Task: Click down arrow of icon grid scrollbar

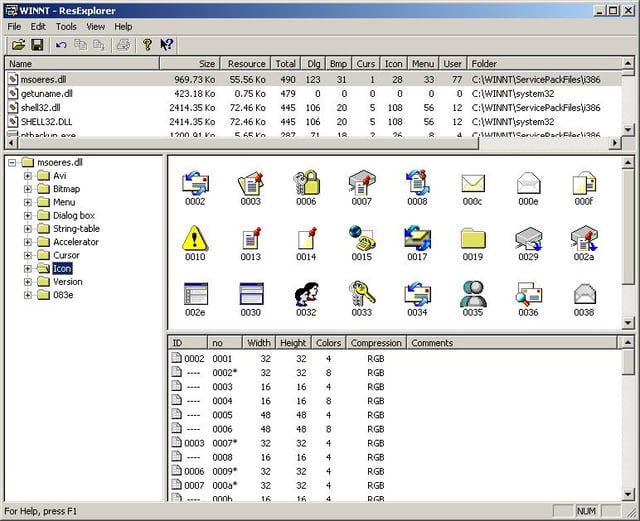Action: tap(628, 323)
